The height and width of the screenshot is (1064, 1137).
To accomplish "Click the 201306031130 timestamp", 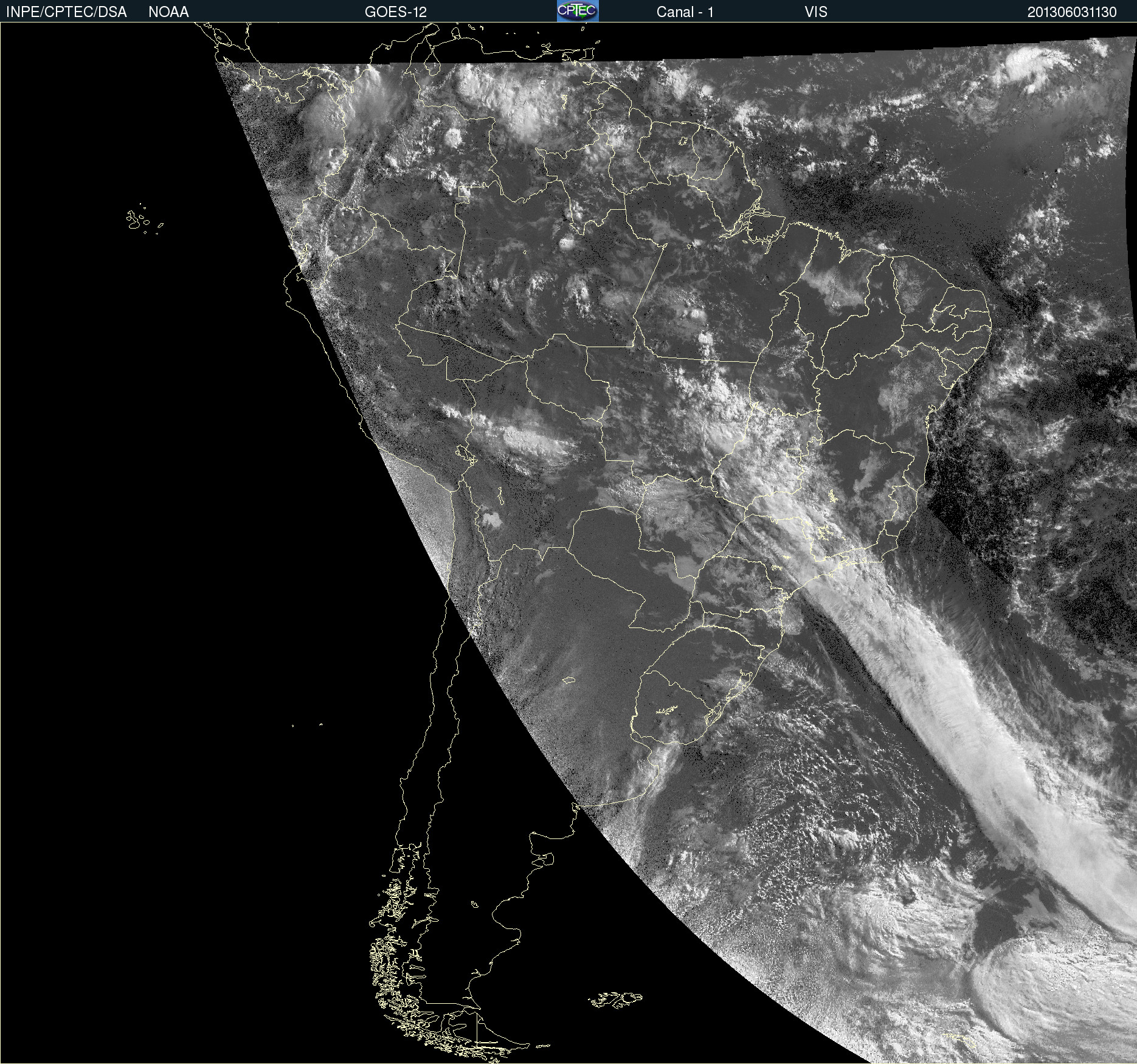I will point(1072,12).
